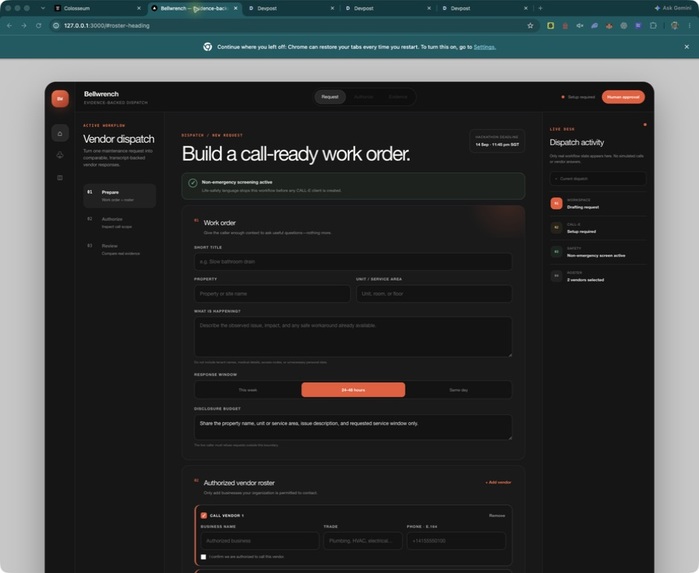Viewport: 699px width, 573px height.
Task: Select the This week response window
Action: pyautogui.click(x=248, y=390)
